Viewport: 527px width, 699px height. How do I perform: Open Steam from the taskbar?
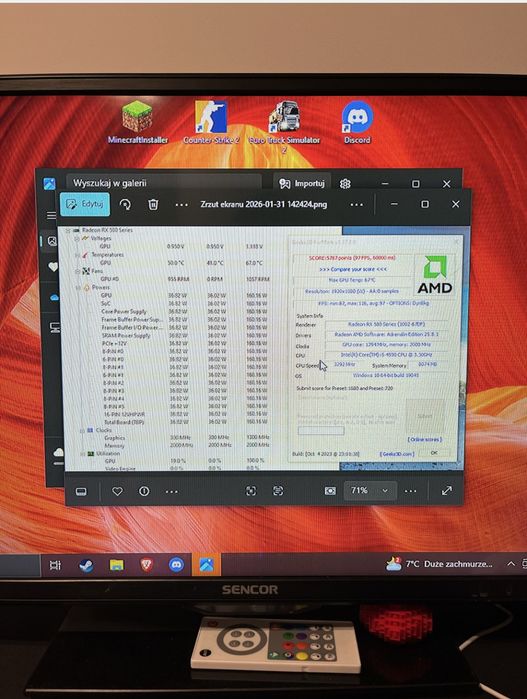tap(86, 565)
